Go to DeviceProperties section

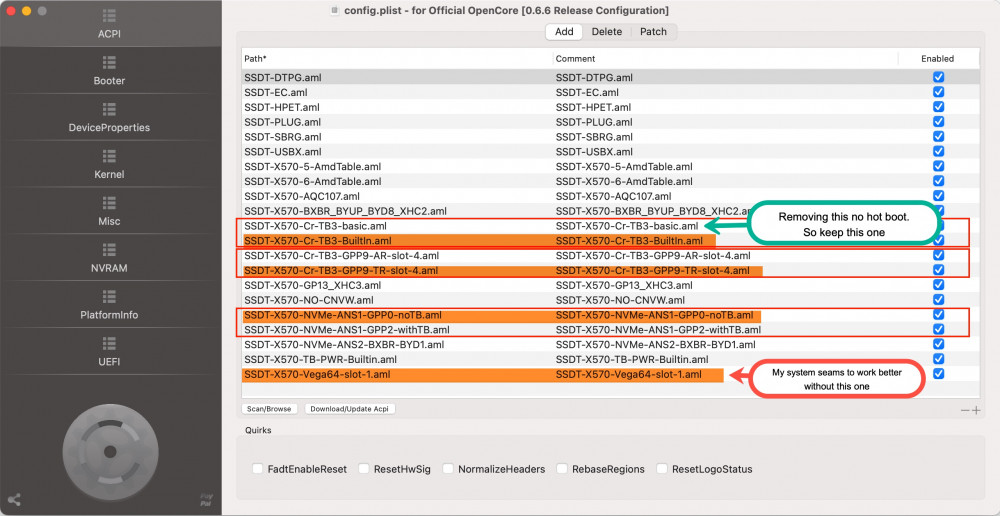109,117
